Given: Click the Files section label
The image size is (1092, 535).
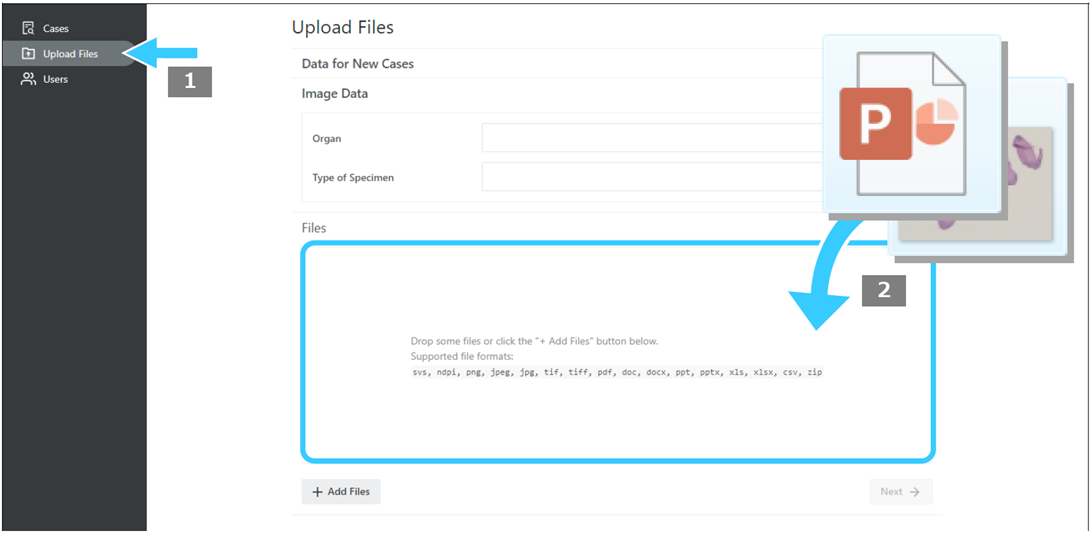Looking at the screenshot, I should (314, 228).
